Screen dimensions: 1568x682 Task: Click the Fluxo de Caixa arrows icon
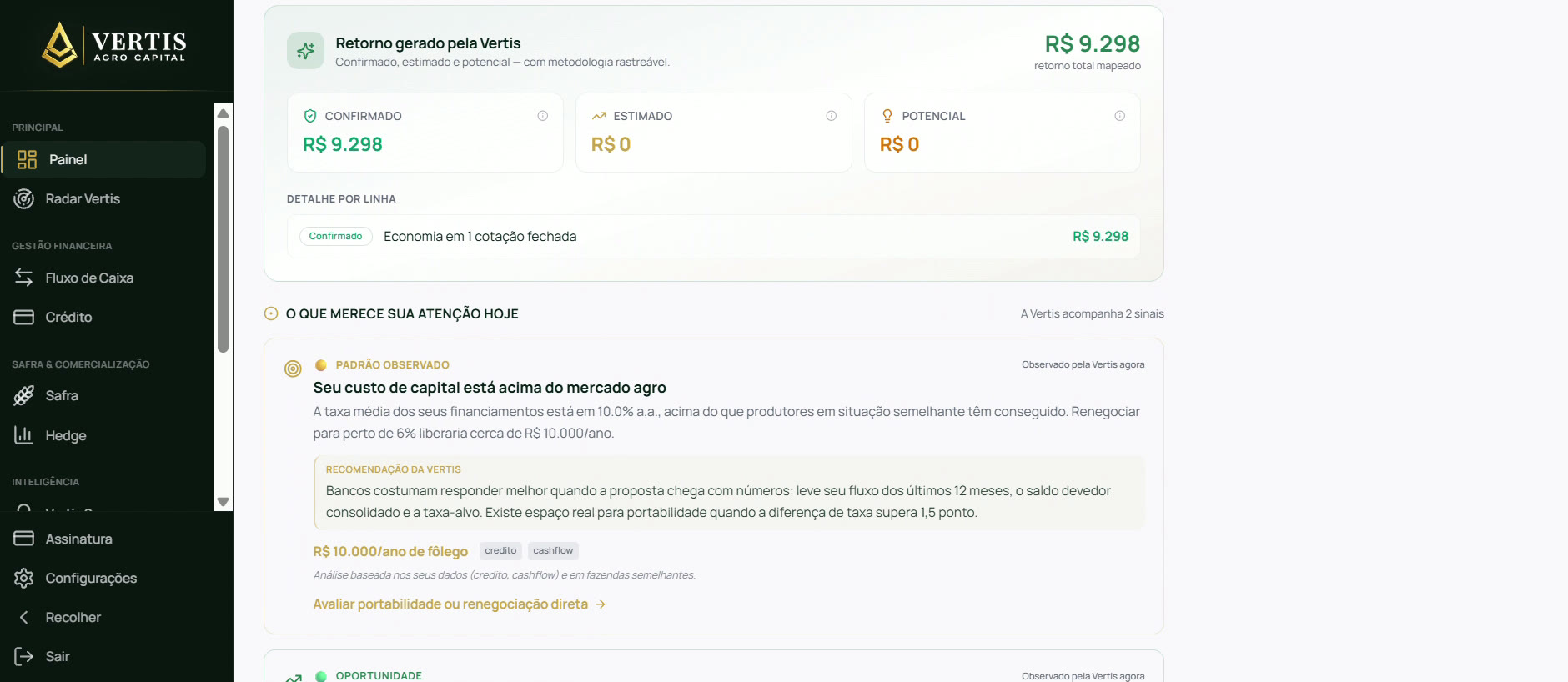(24, 278)
